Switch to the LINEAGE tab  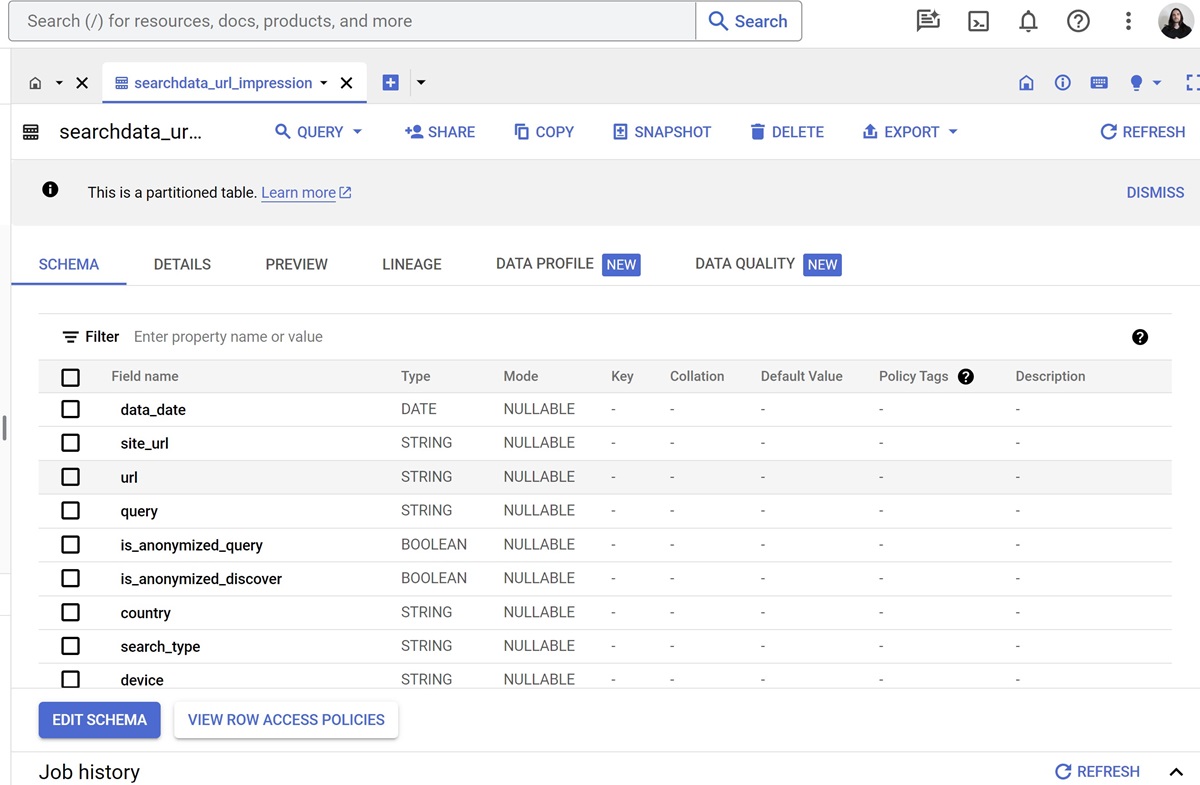coord(412,264)
